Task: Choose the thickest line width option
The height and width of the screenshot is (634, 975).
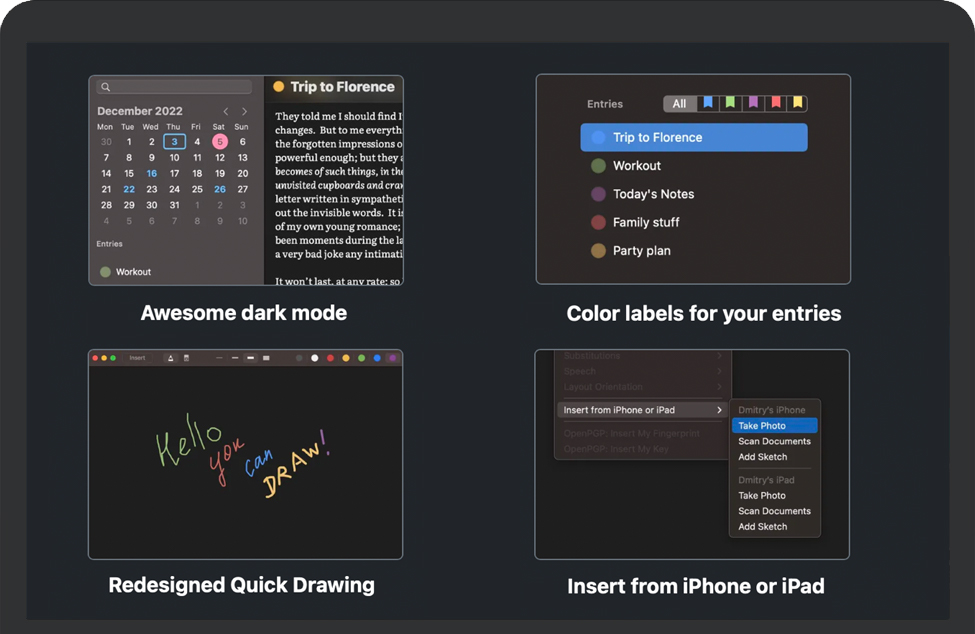Action: (266, 358)
